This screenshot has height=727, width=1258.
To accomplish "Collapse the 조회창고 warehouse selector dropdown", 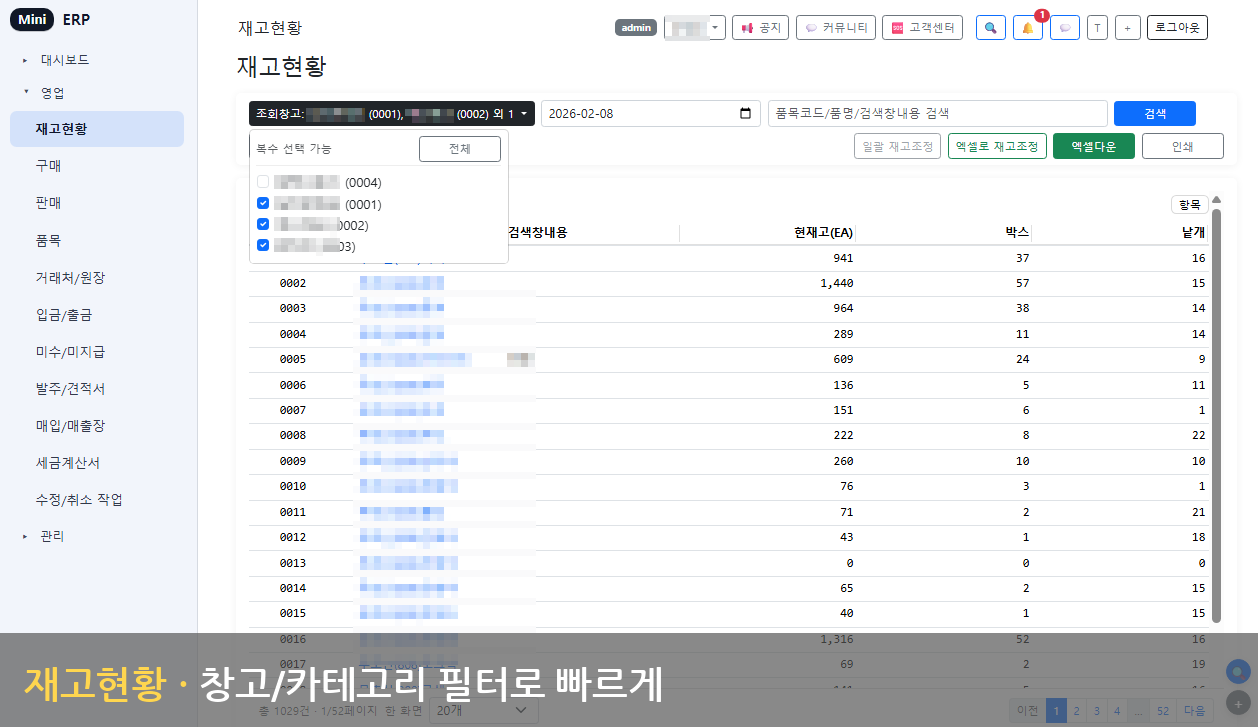I will [392, 113].
